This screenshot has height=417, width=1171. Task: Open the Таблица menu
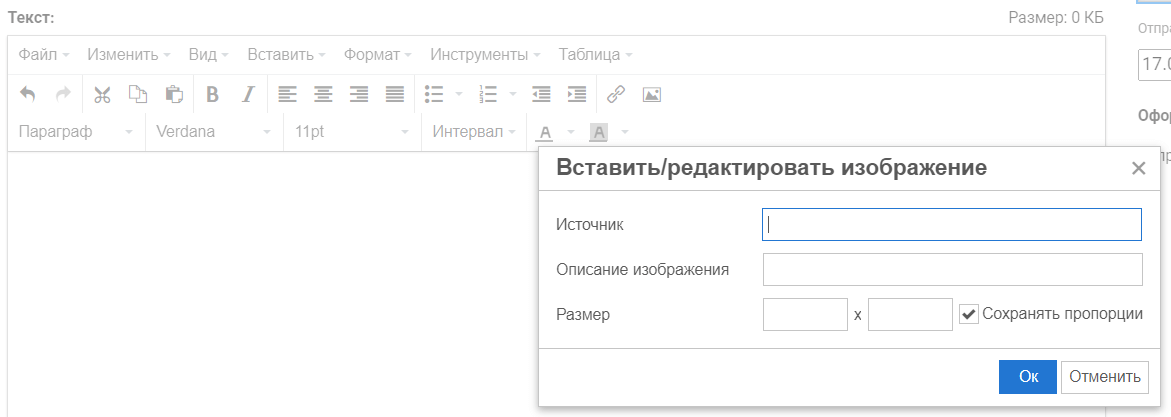click(x=595, y=54)
